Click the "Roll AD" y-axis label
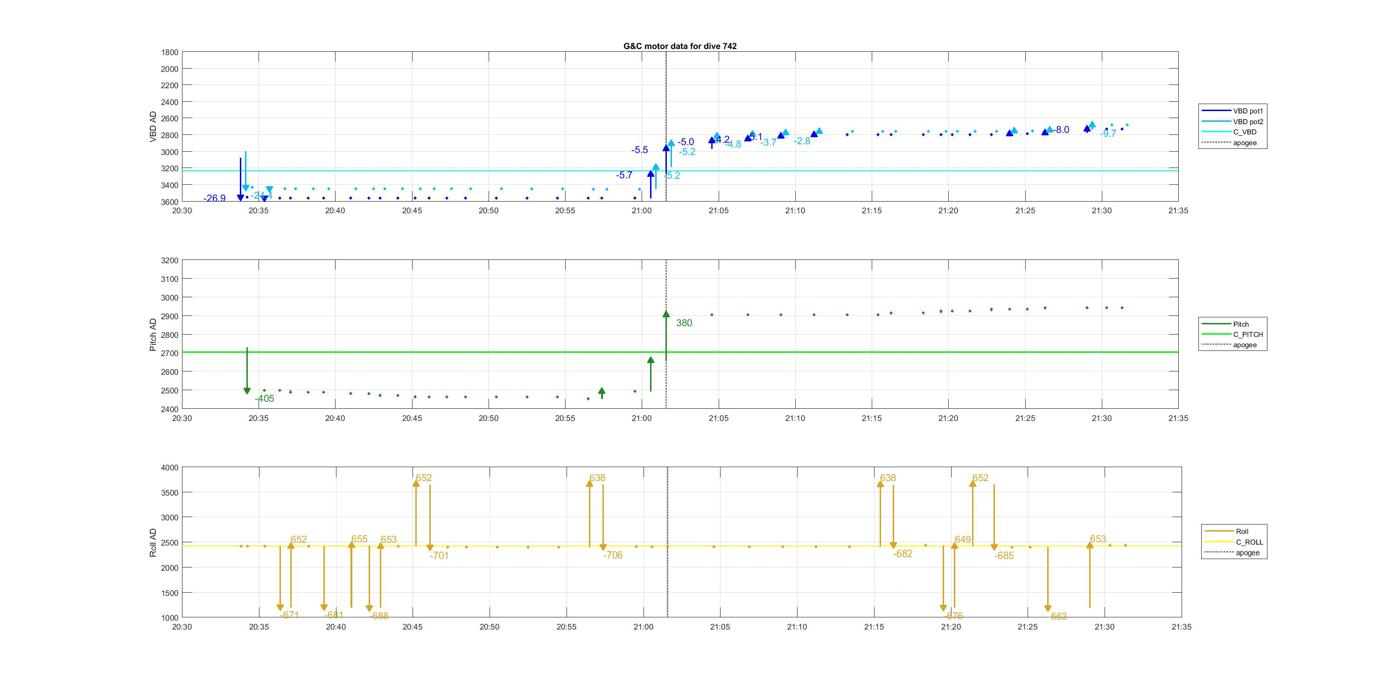 click(153, 542)
